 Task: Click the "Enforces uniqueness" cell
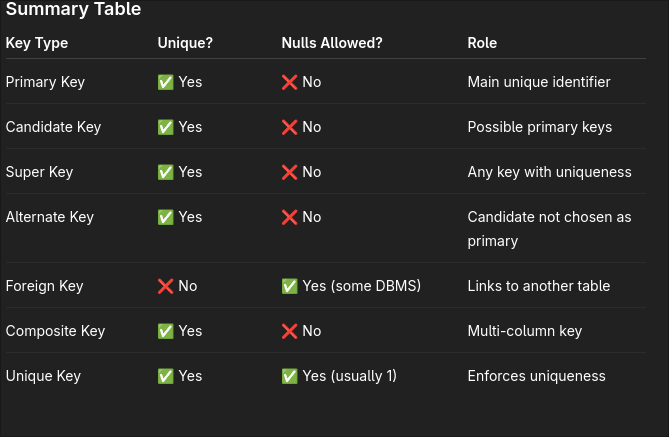pyautogui.click(x=536, y=376)
